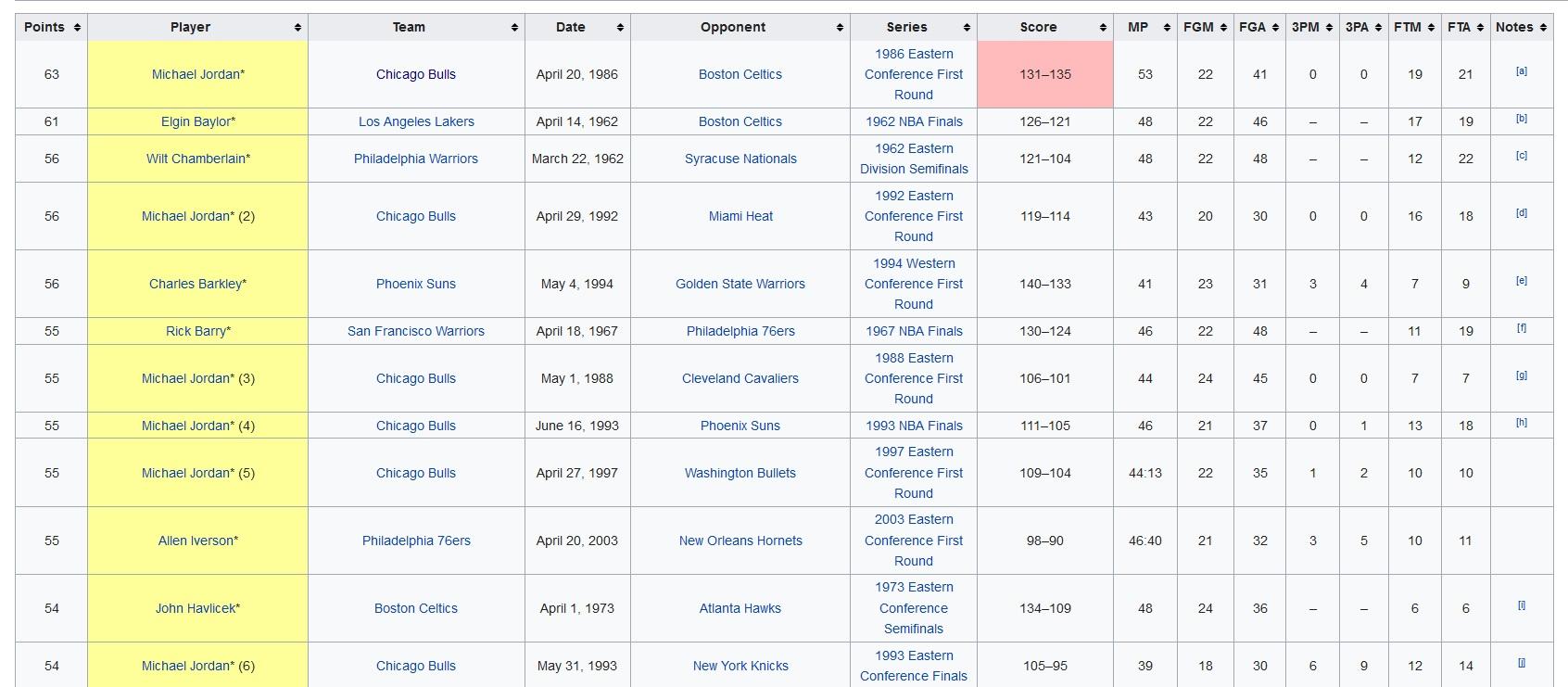
Task: Open Philadelphia 76ers opponent link in Barry row
Action: click(x=740, y=331)
